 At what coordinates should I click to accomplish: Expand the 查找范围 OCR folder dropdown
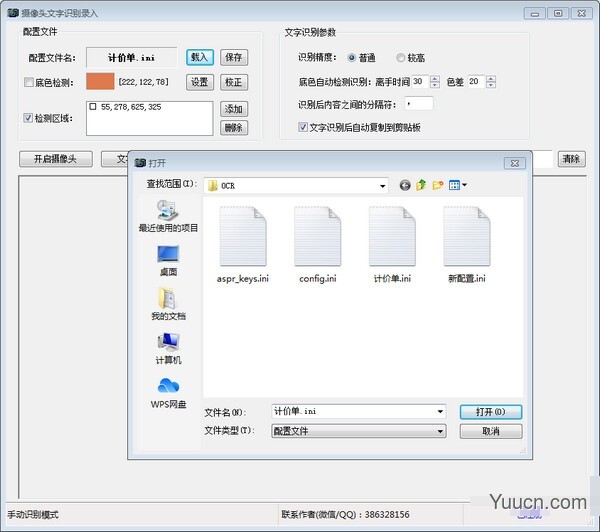click(x=382, y=186)
